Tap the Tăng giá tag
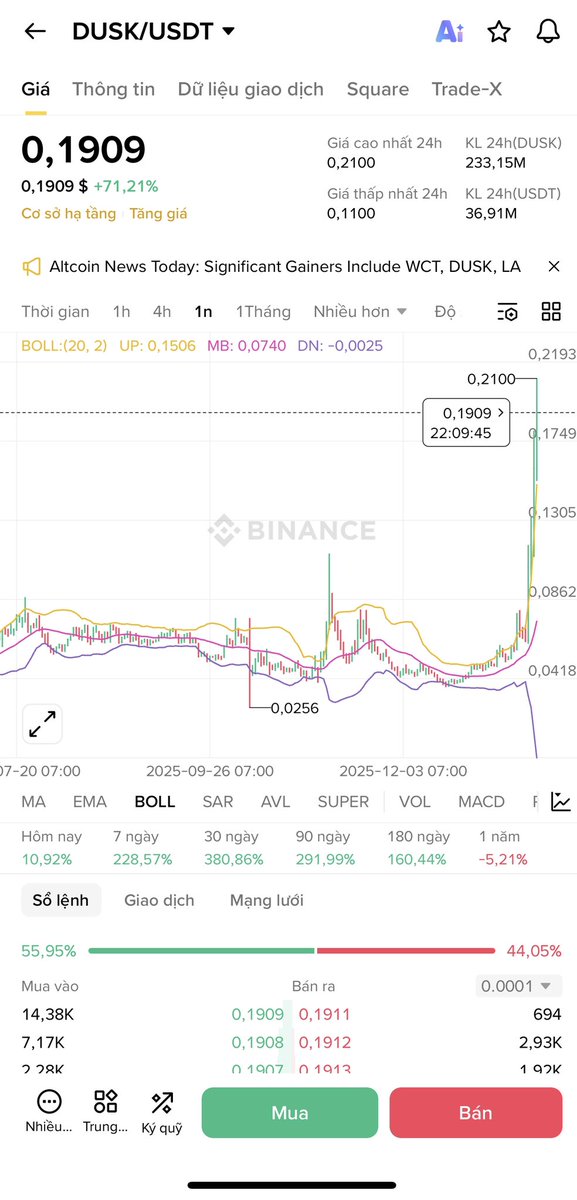 [158, 213]
